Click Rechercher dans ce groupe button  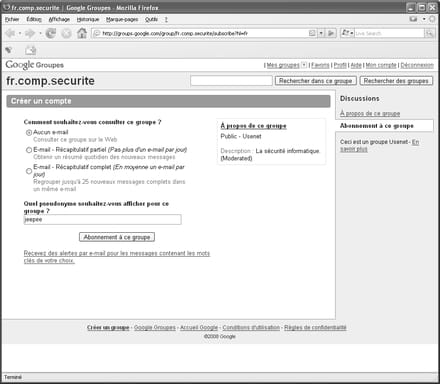coord(316,81)
